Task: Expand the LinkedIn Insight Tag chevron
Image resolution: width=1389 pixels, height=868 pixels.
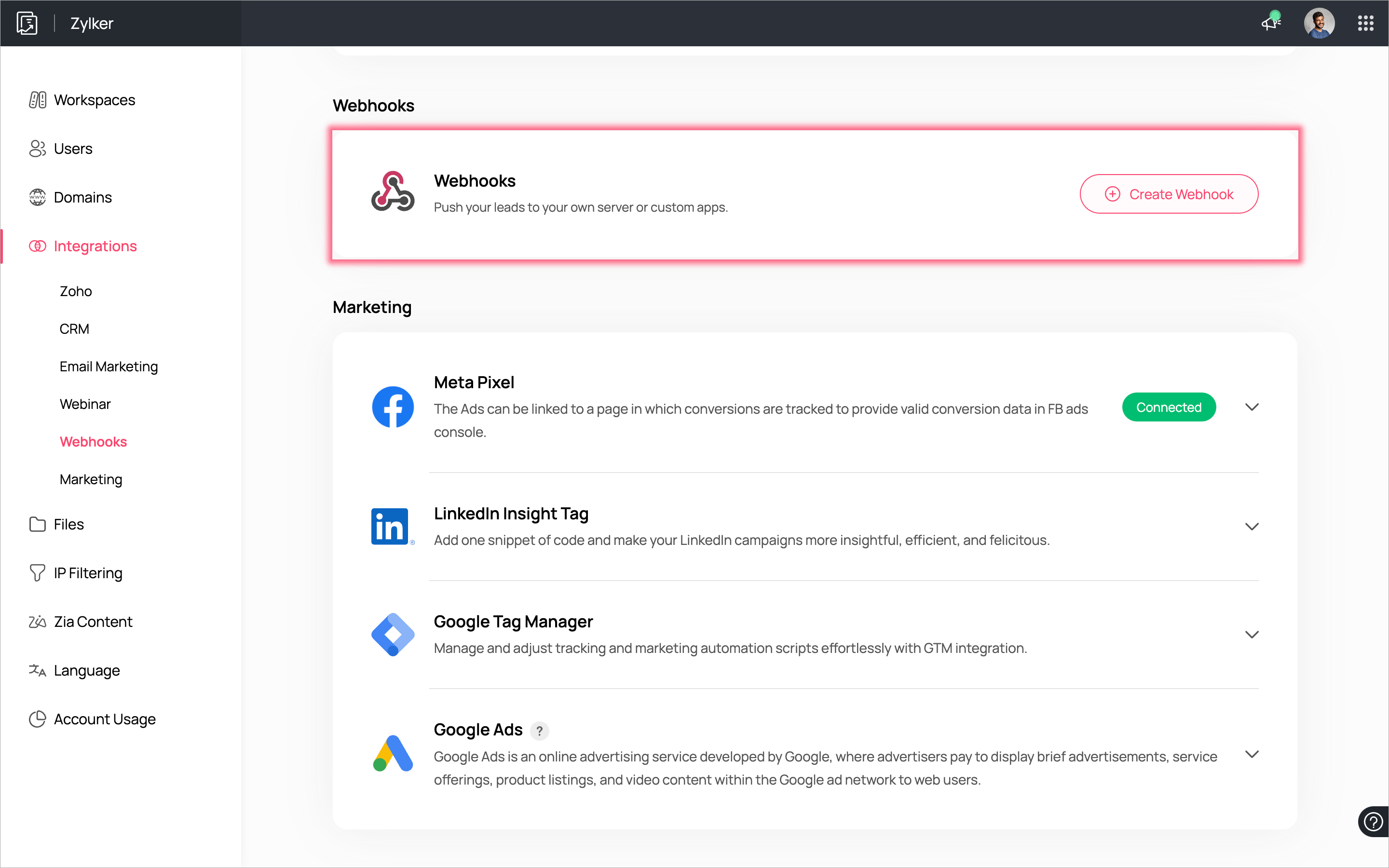Action: point(1252,527)
